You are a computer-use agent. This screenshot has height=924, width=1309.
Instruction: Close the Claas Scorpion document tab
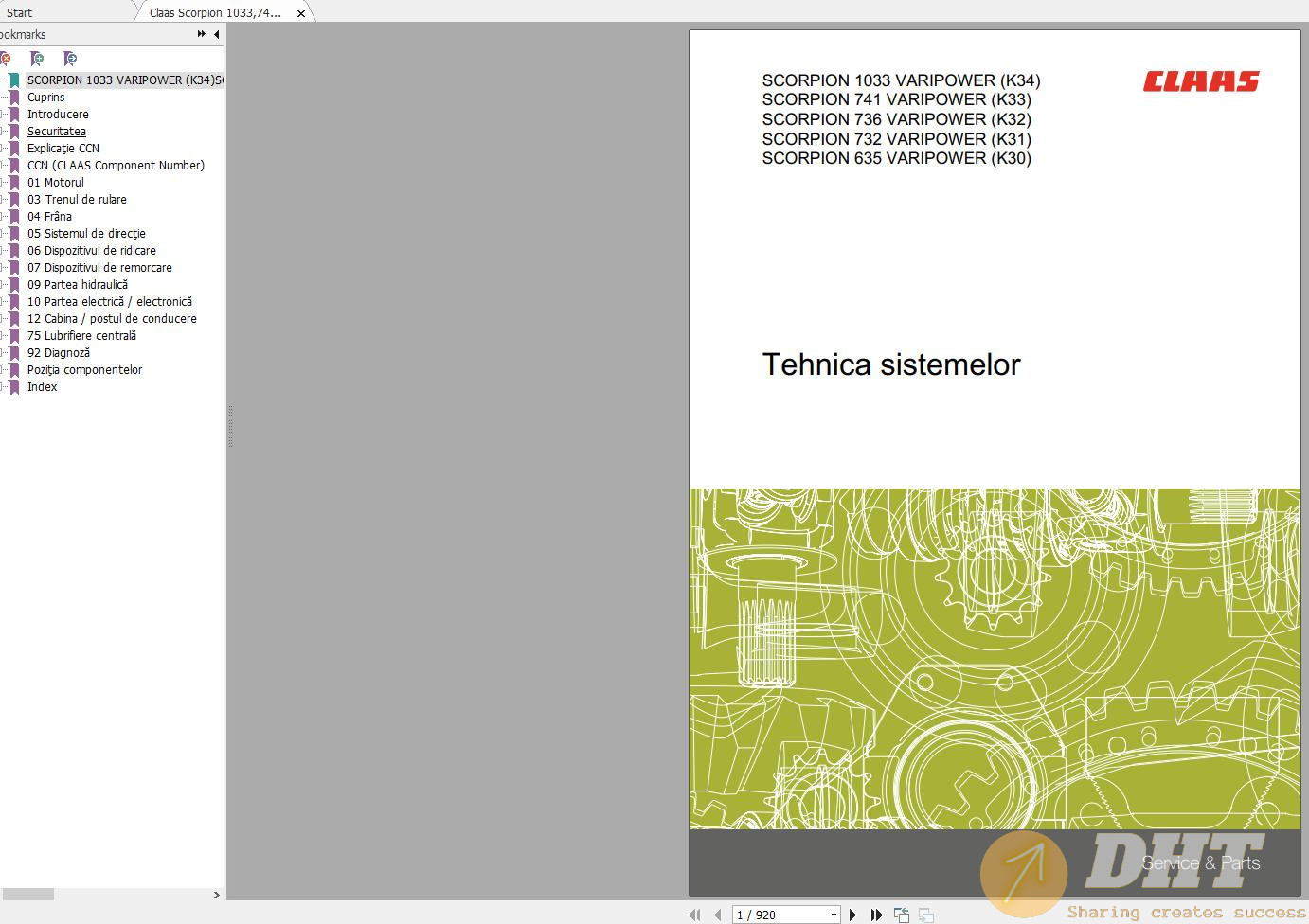[x=301, y=13]
